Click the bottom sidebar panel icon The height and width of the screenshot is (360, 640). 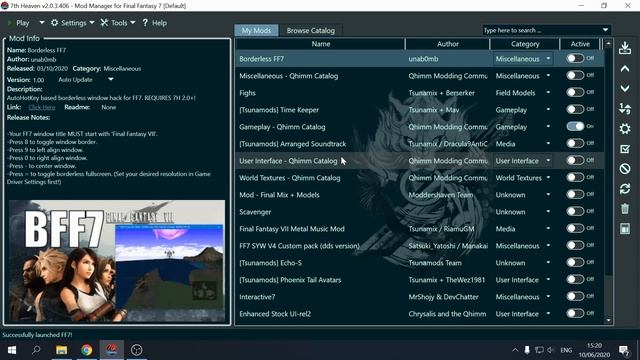pos(624,229)
